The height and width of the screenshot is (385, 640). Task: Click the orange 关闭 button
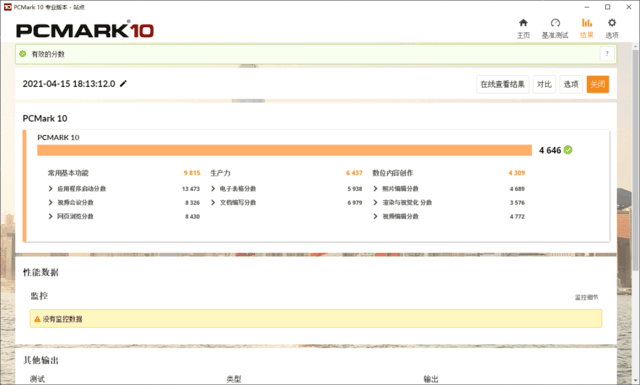tap(598, 84)
